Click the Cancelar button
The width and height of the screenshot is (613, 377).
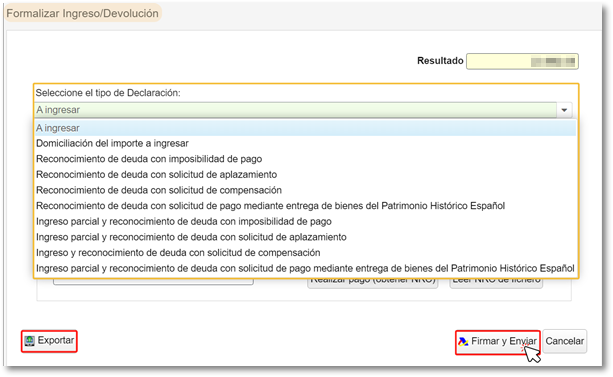[565, 341]
